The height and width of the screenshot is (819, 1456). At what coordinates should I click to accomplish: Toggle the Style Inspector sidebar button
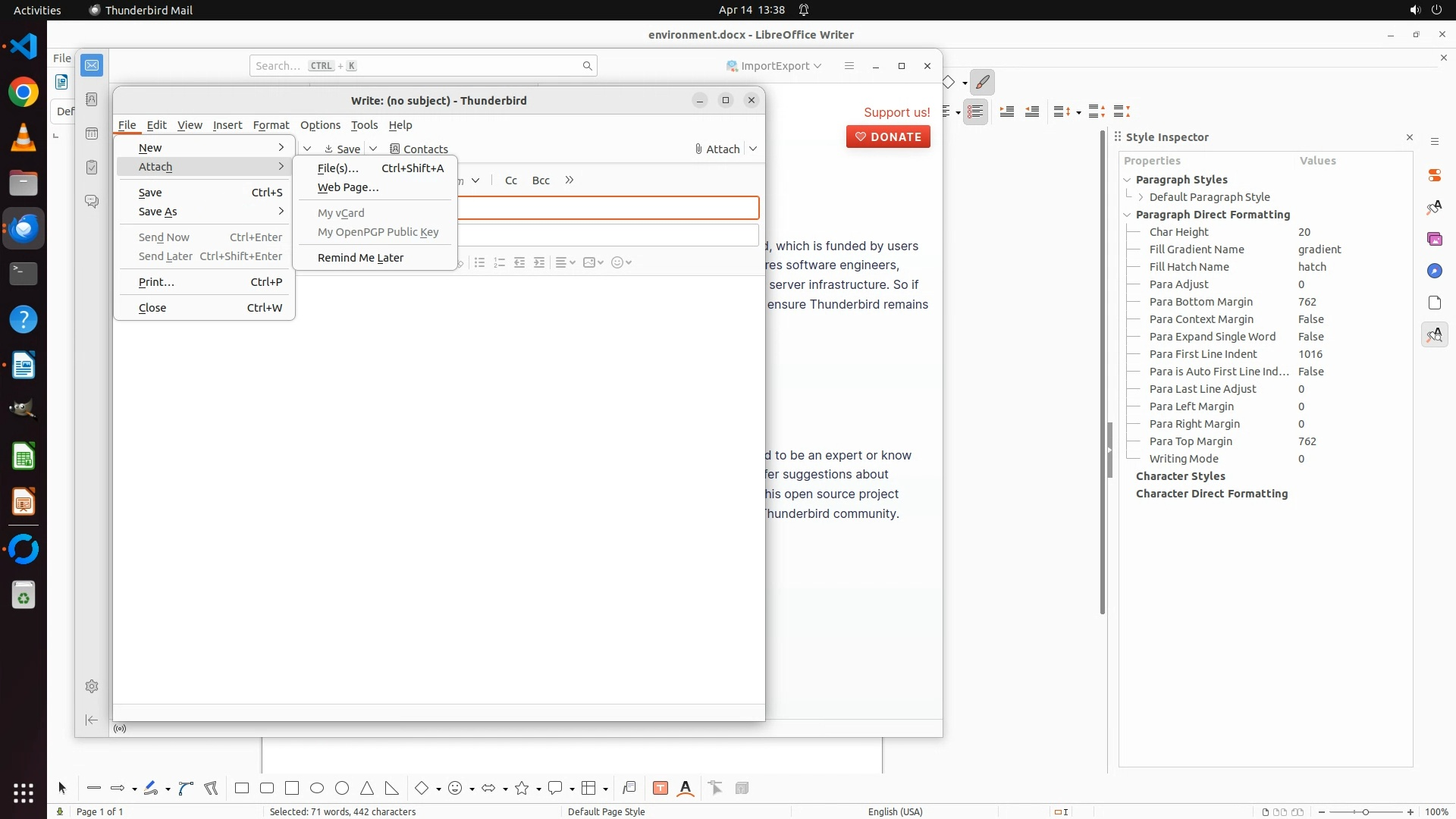[1434, 334]
